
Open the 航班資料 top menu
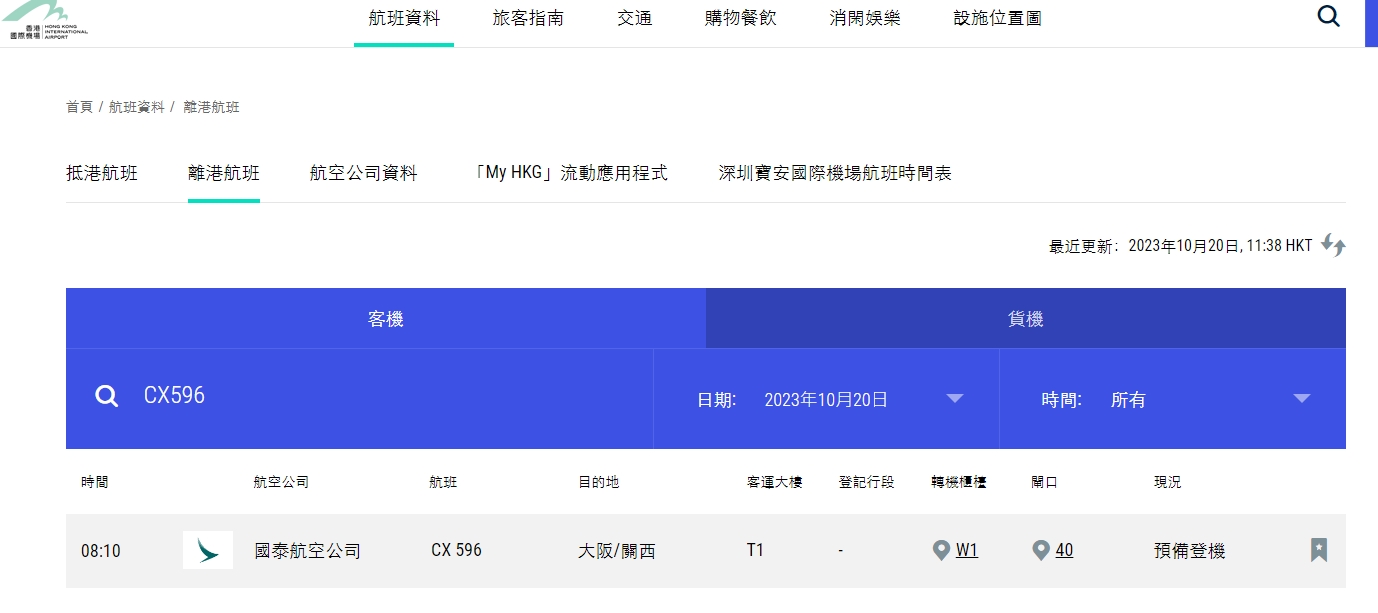404,18
